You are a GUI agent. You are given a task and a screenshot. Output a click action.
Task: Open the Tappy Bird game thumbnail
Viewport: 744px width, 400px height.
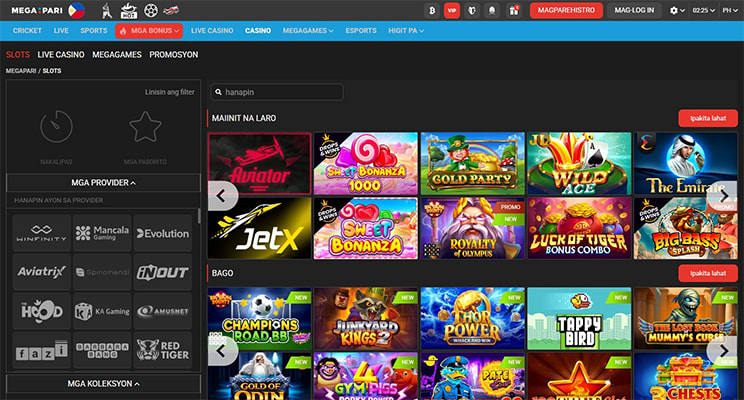pyautogui.click(x=579, y=318)
